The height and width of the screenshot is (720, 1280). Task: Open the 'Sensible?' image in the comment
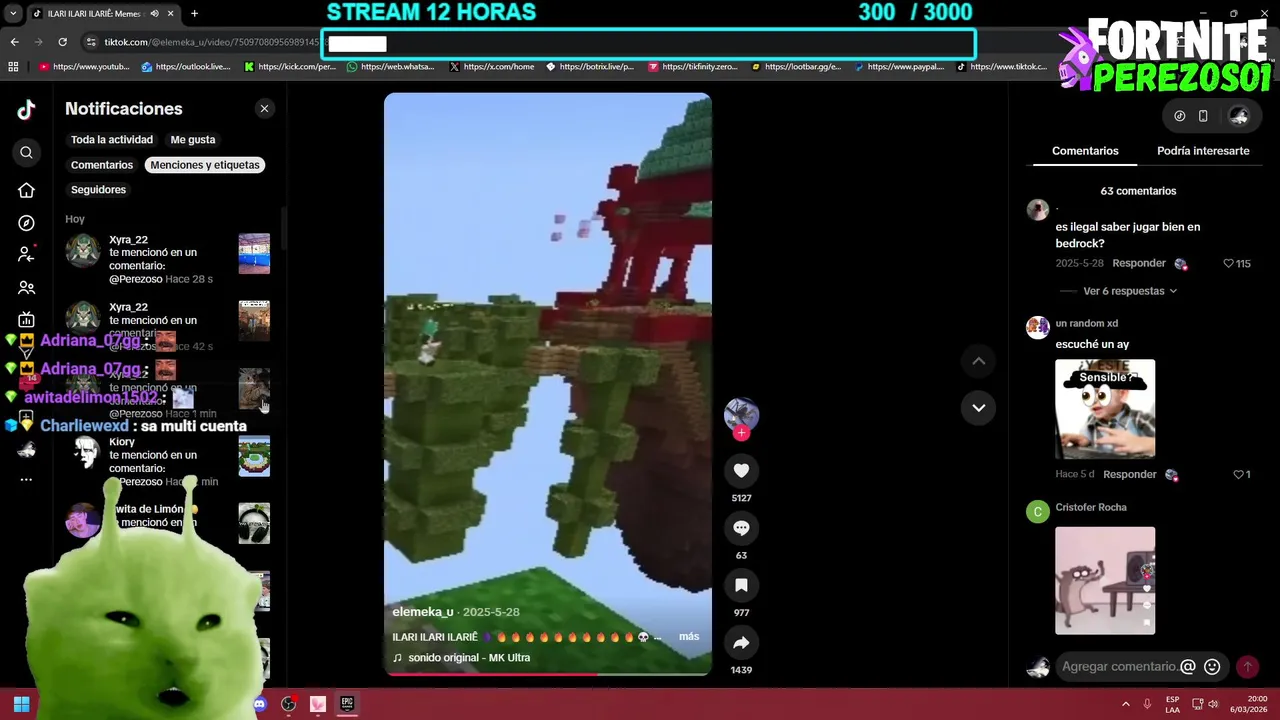(x=1105, y=409)
